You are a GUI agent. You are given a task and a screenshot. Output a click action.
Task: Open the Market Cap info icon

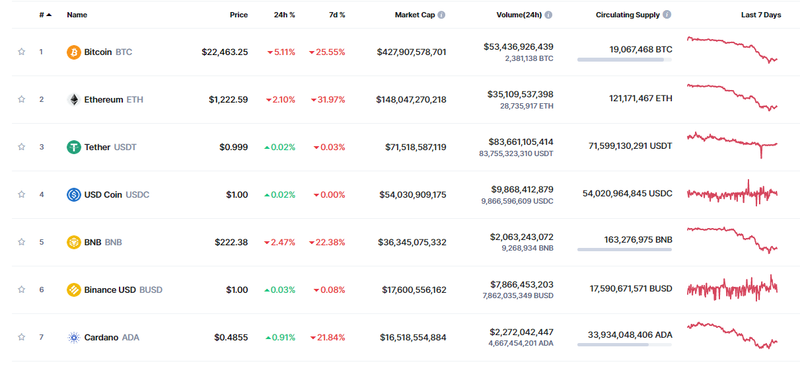pyautogui.click(x=441, y=15)
